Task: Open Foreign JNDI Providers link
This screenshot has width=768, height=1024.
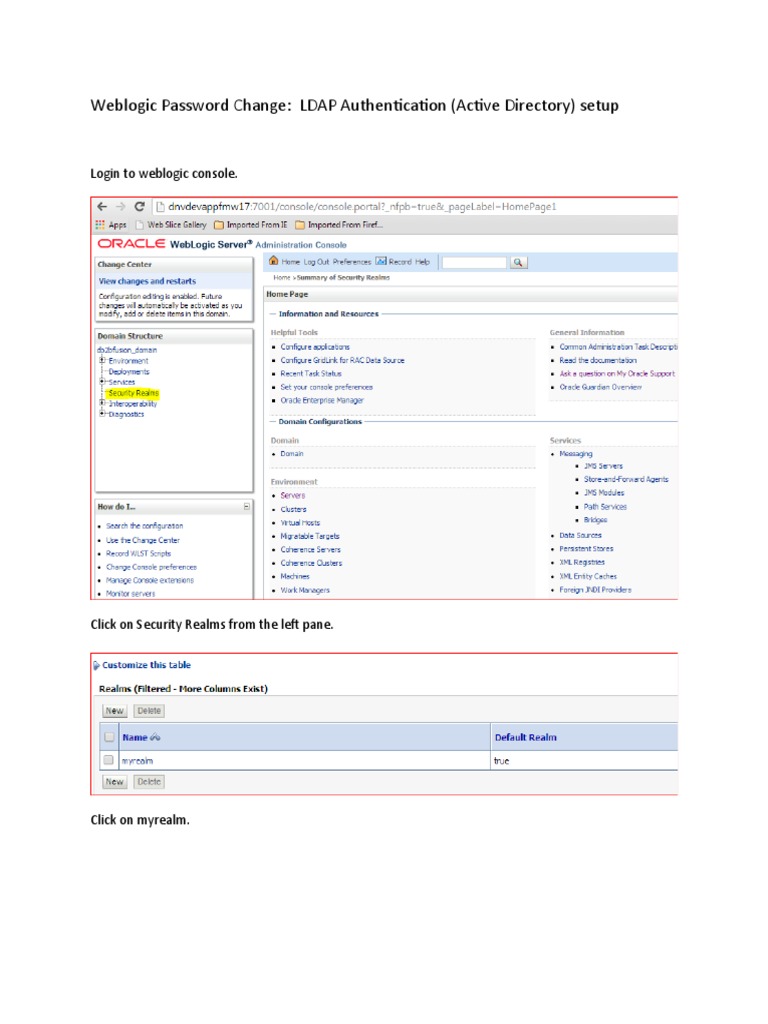Action: click(596, 590)
